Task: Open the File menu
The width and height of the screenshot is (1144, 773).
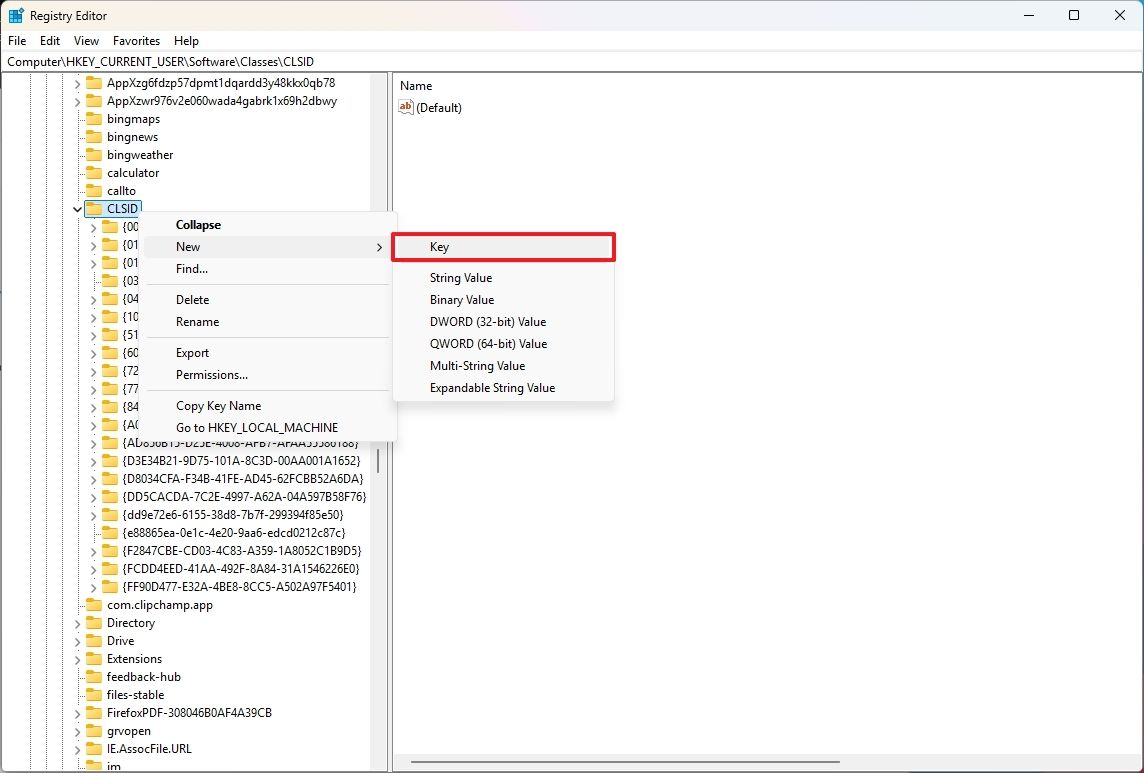Action: 16,40
